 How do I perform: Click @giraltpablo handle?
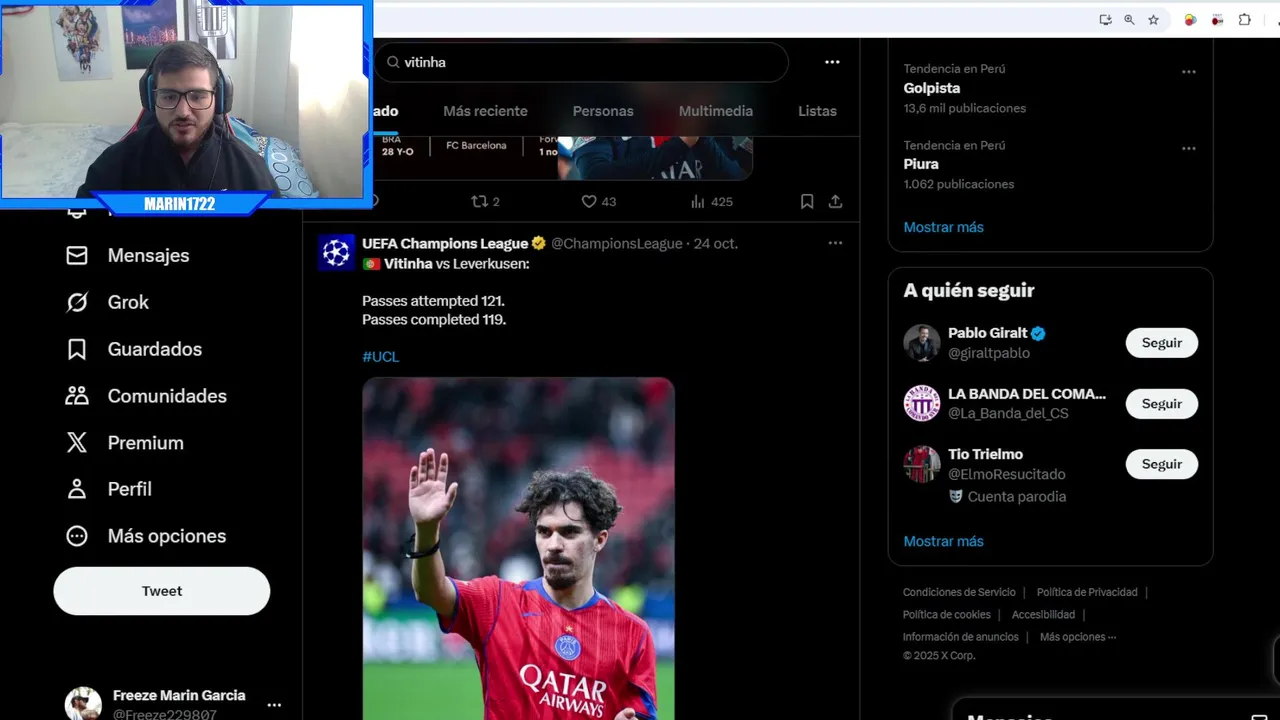click(989, 353)
